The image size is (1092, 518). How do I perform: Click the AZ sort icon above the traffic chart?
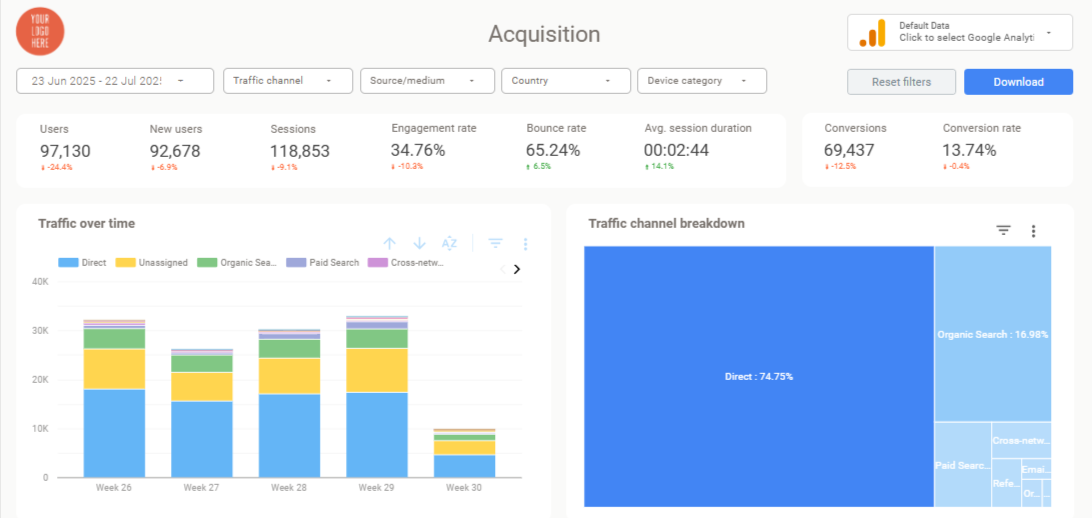pos(449,243)
